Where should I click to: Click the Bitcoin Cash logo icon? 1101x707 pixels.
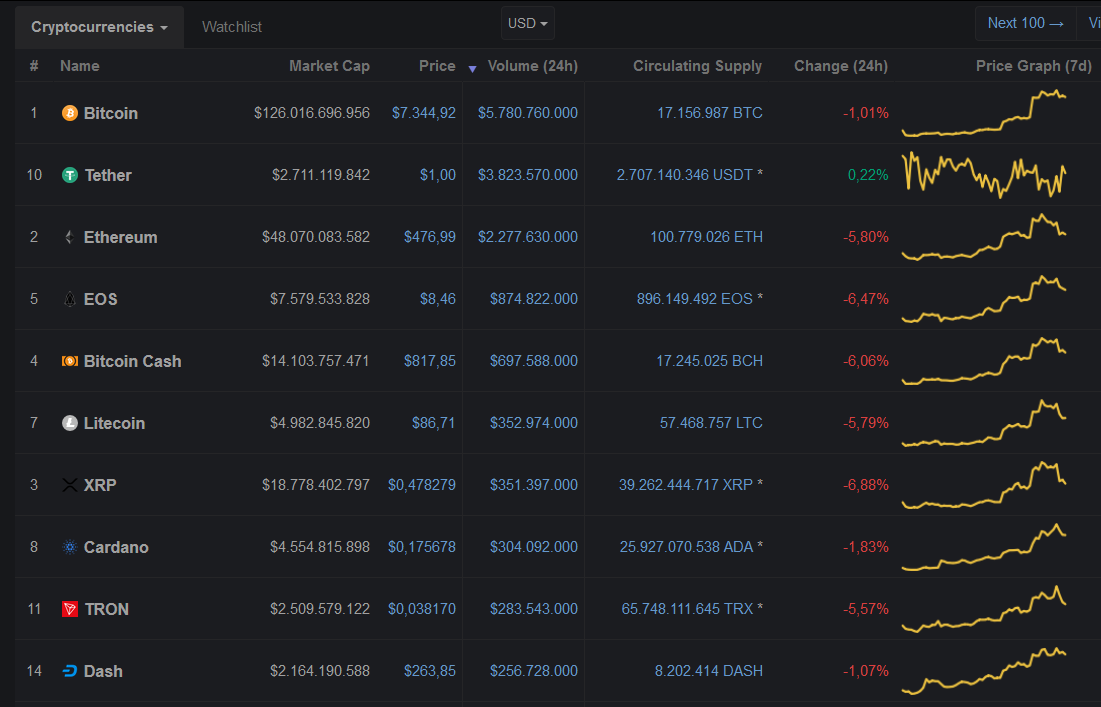(x=70, y=361)
